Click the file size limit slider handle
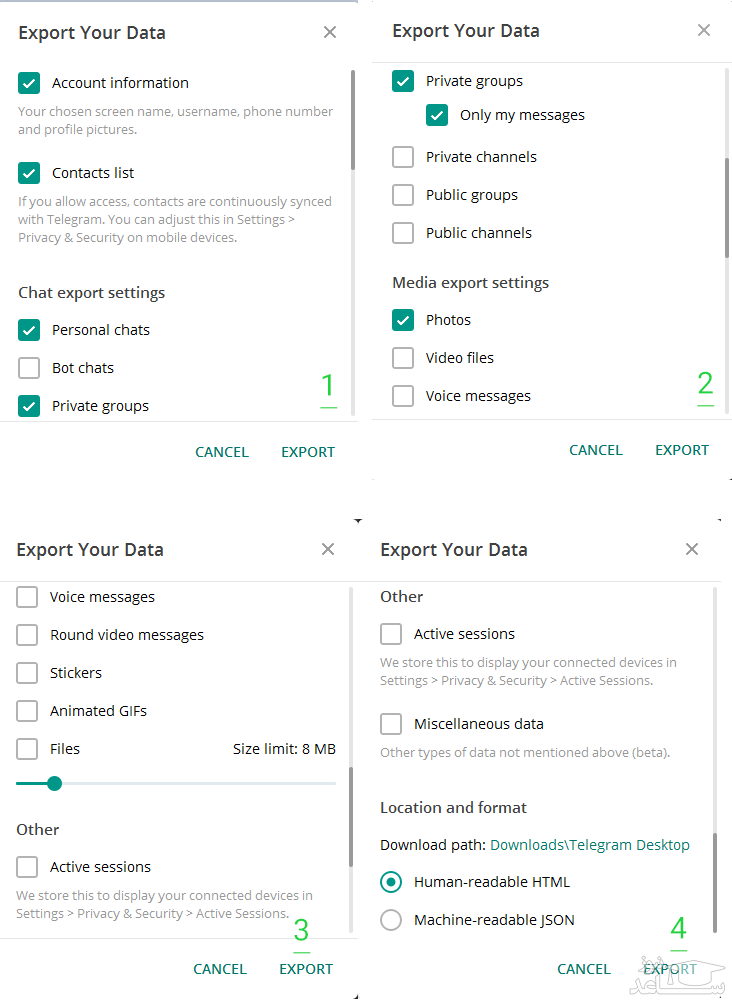The image size is (732, 1001). (x=55, y=783)
